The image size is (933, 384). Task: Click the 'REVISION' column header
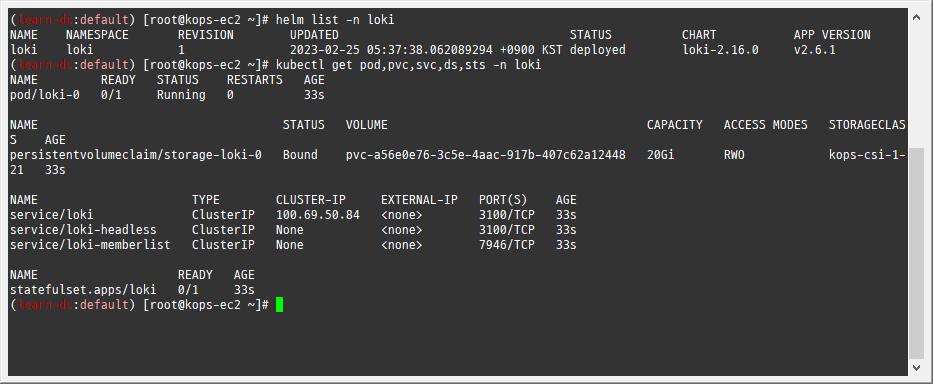[206, 35]
